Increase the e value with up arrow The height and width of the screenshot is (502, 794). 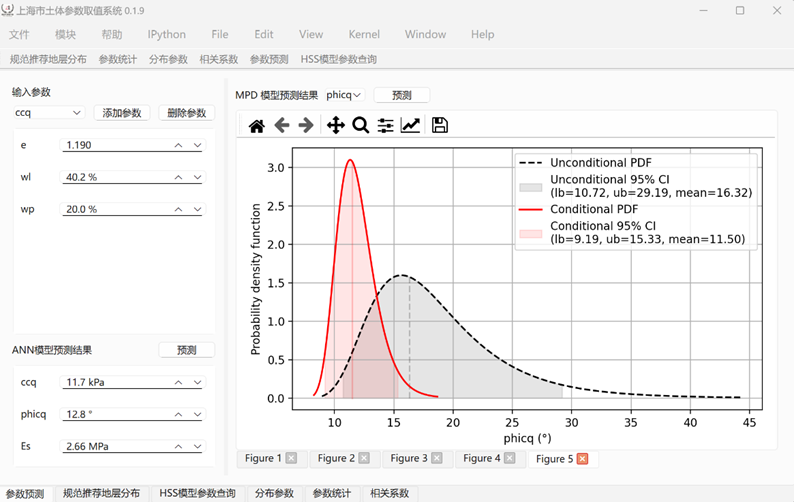[x=178, y=146]
